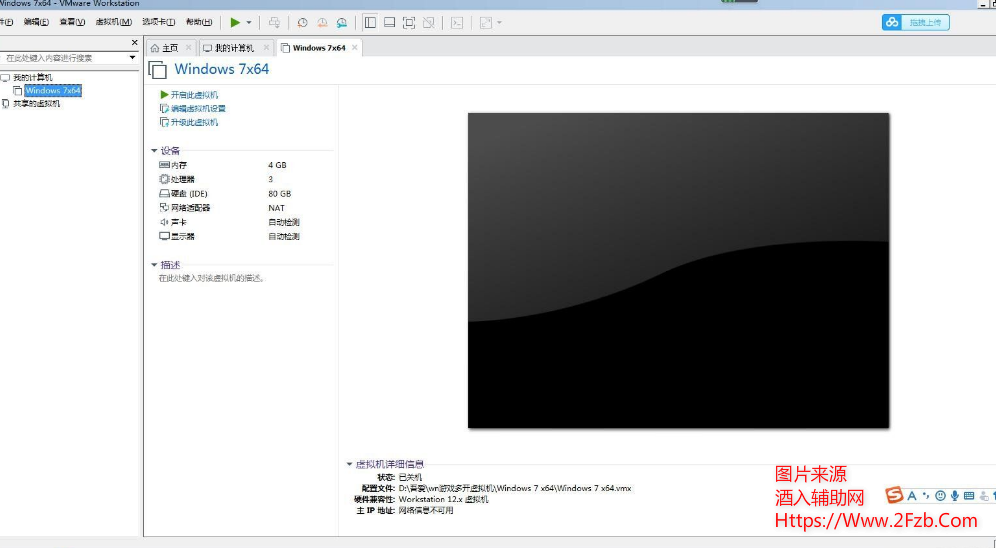
Task: Toggle the thumbnail bar view icon
Action: point(389,22)
